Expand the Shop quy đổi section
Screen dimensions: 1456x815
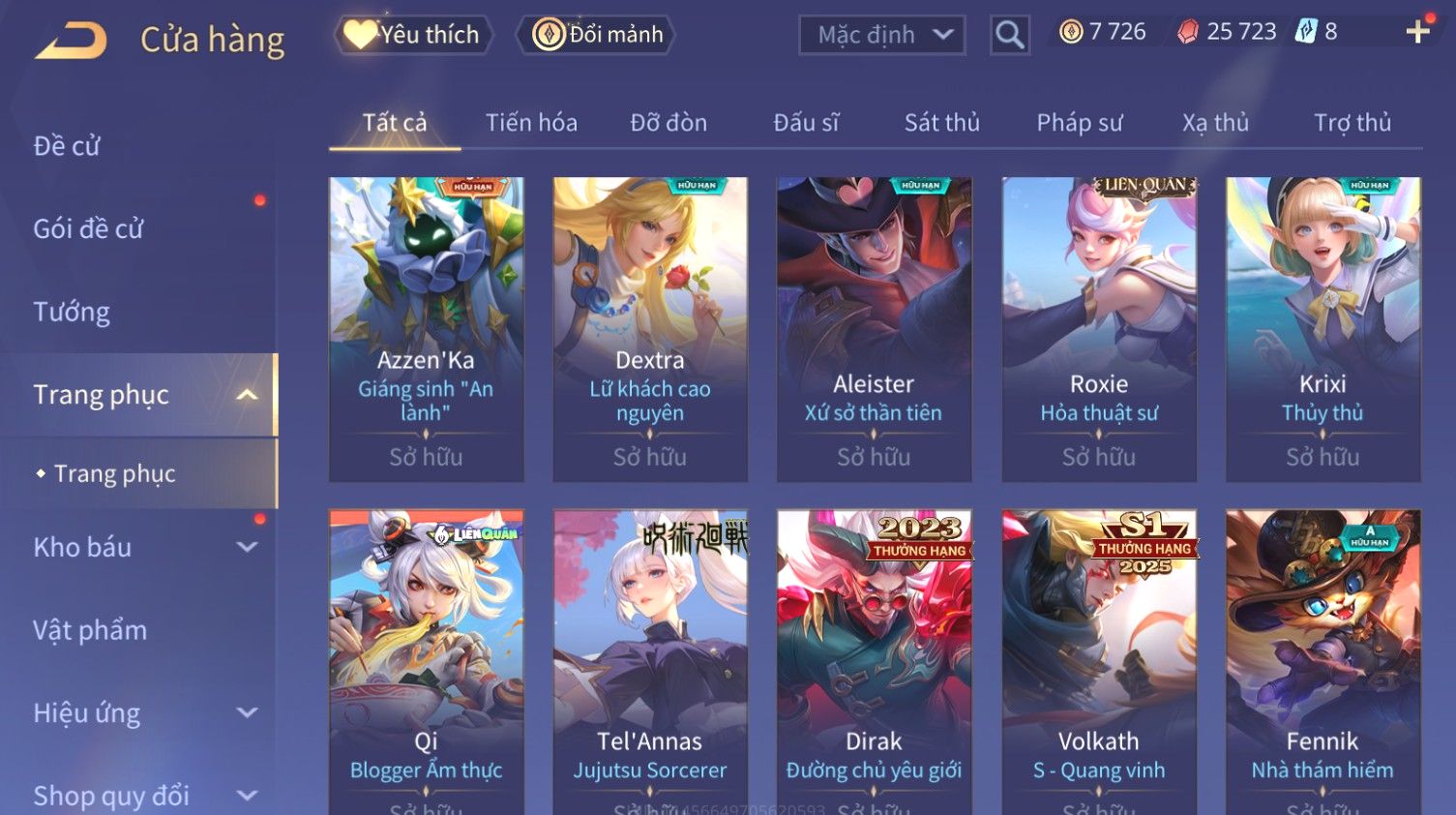coord(248,796)
